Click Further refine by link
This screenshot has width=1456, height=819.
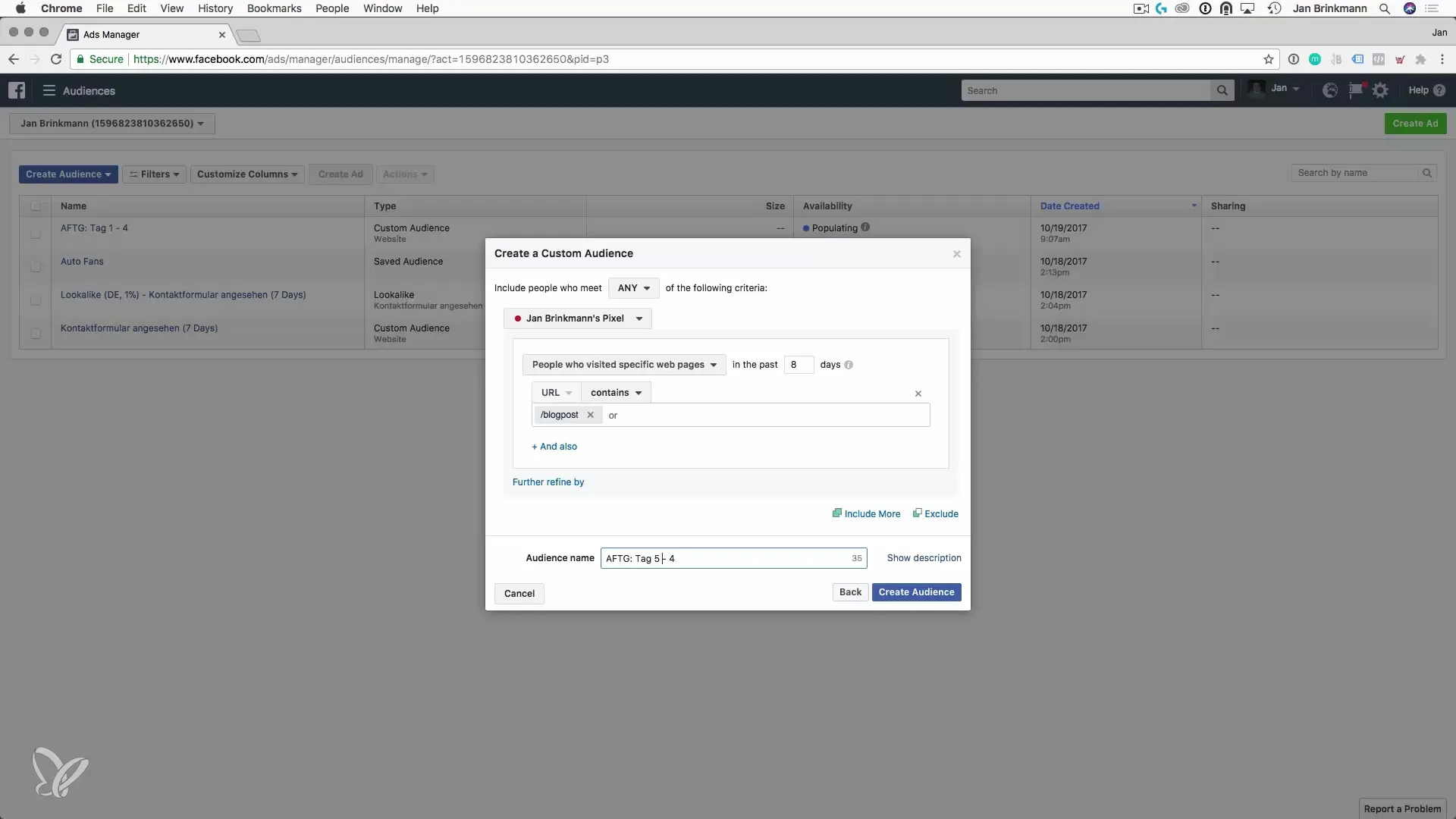click(x=548, y=482)
